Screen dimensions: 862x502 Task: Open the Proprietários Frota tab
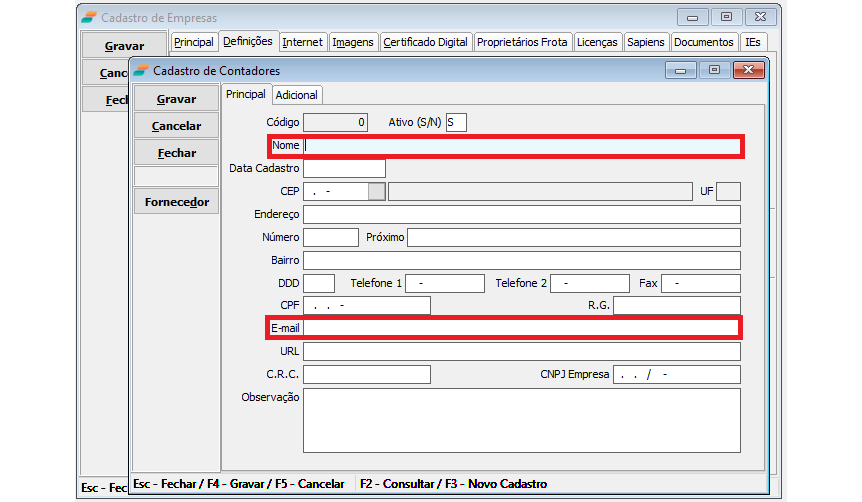522,42
